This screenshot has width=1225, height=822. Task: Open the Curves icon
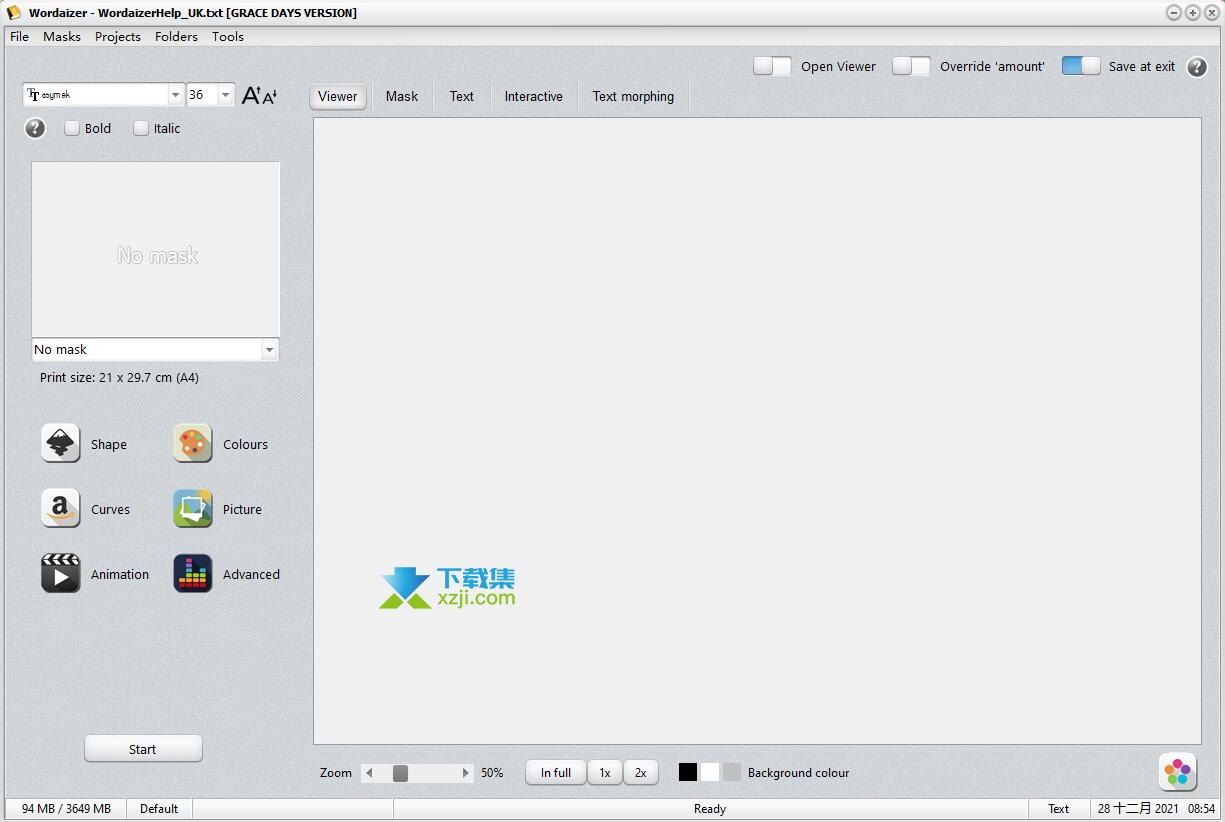61,508
